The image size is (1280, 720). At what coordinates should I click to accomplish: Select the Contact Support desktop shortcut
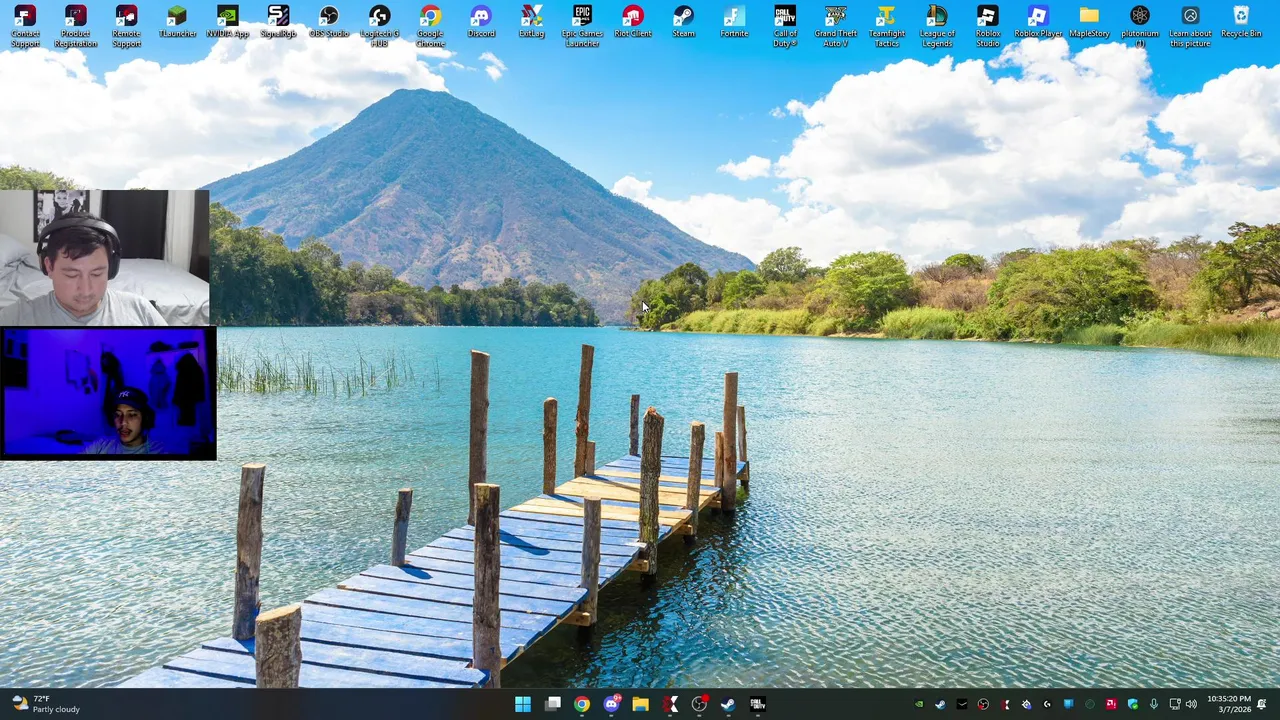[25, 26]
